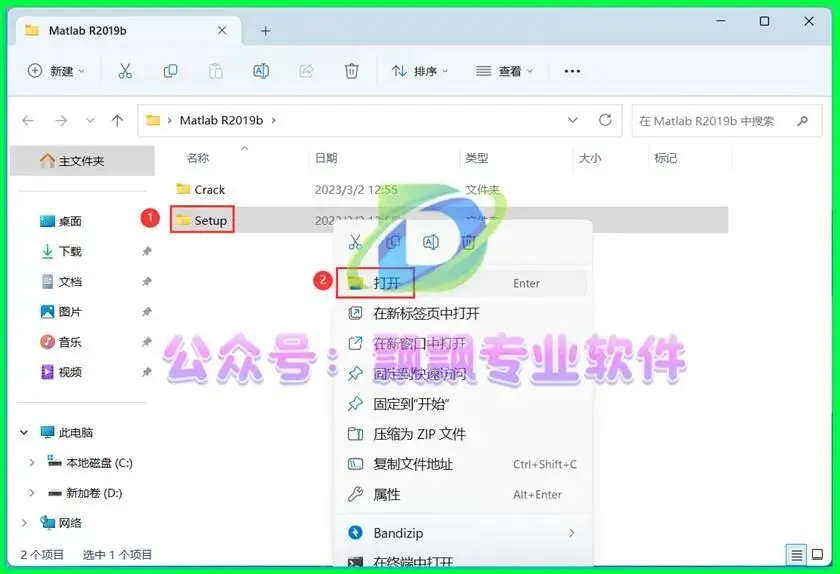Select the Matlab R2019b tab

(x=128, y=31)
